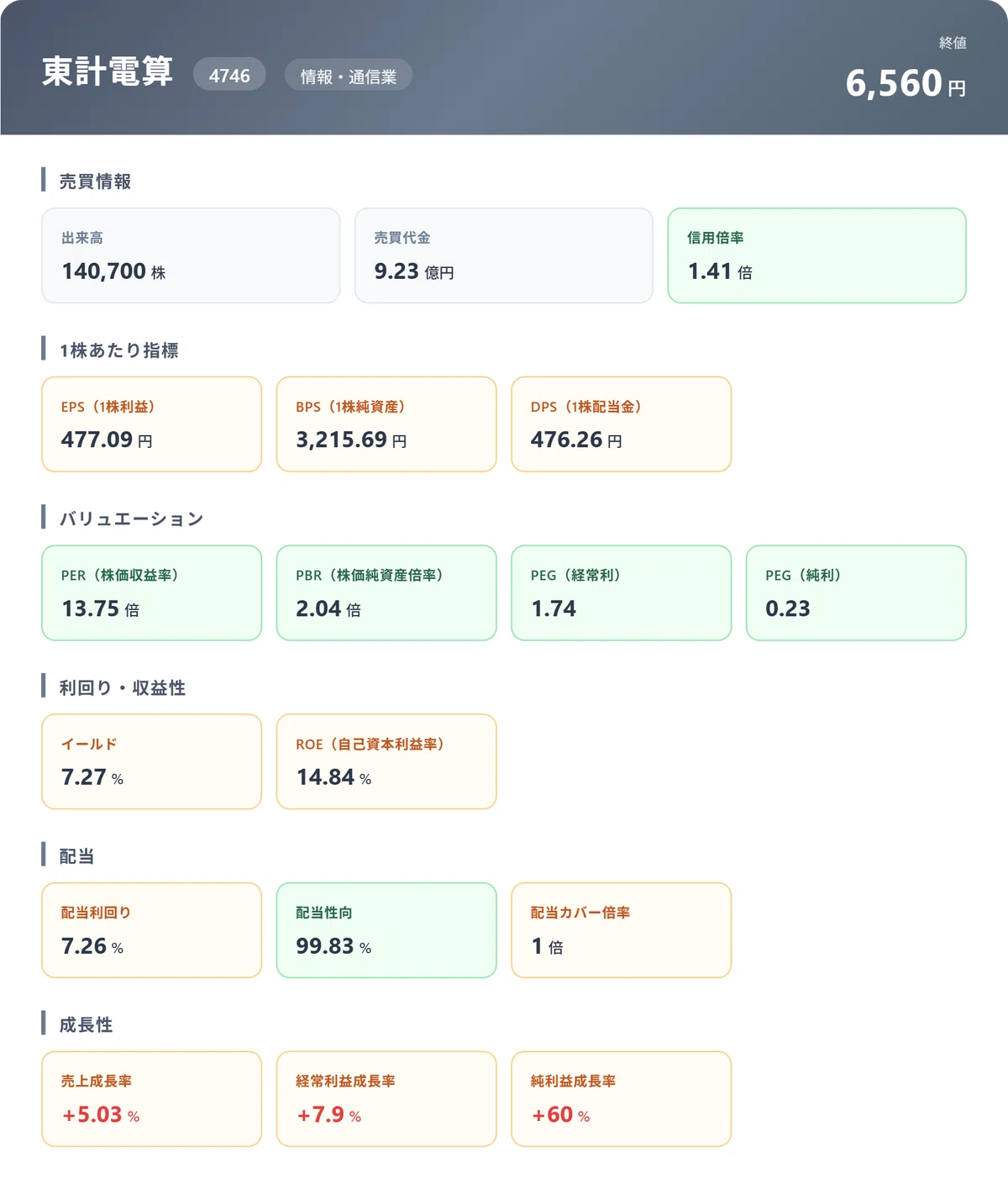Select the 情報・通信業 sector tag

pyautogui.click(x=349, y=76)
